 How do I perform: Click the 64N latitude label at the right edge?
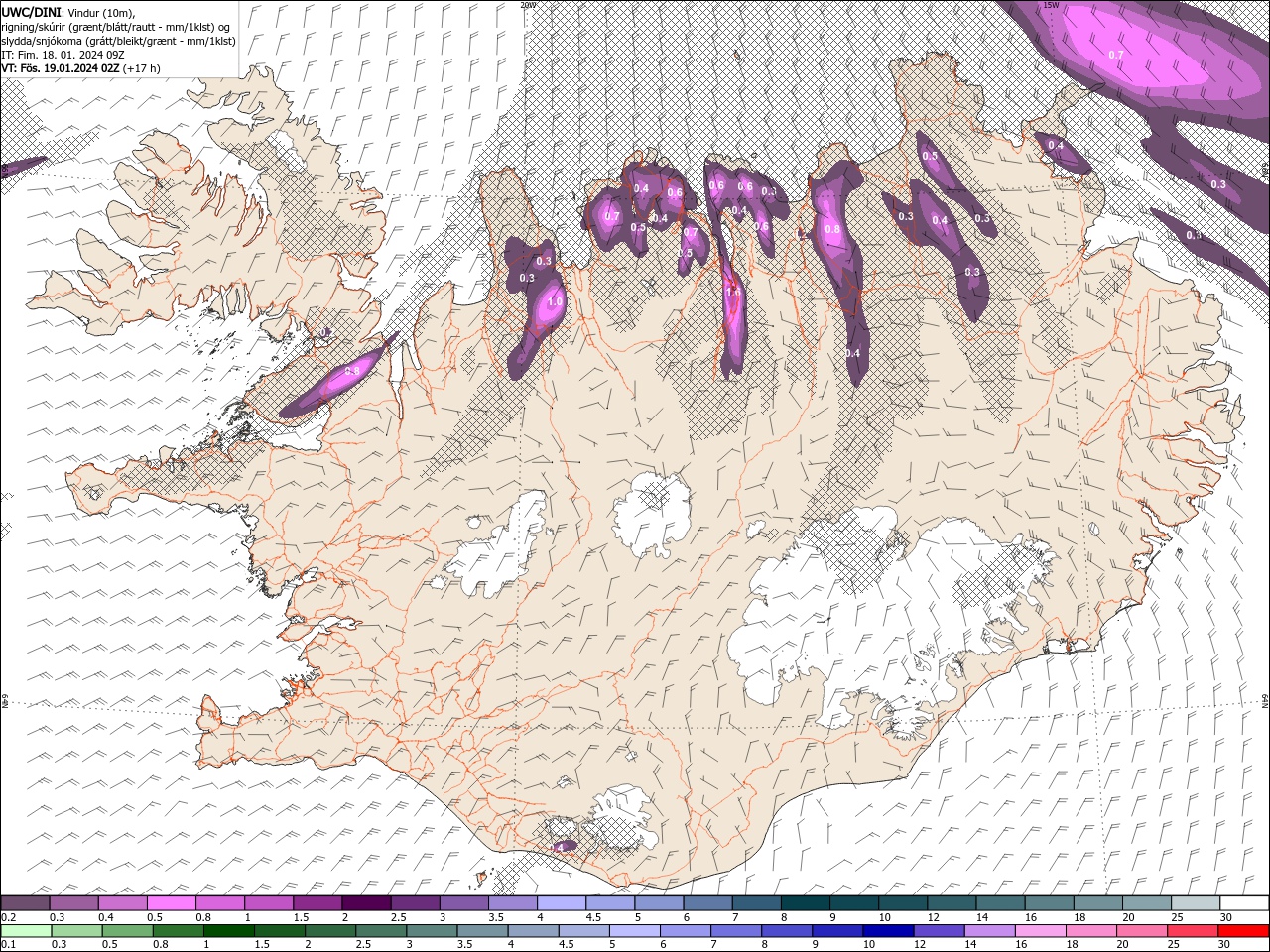1265,701
